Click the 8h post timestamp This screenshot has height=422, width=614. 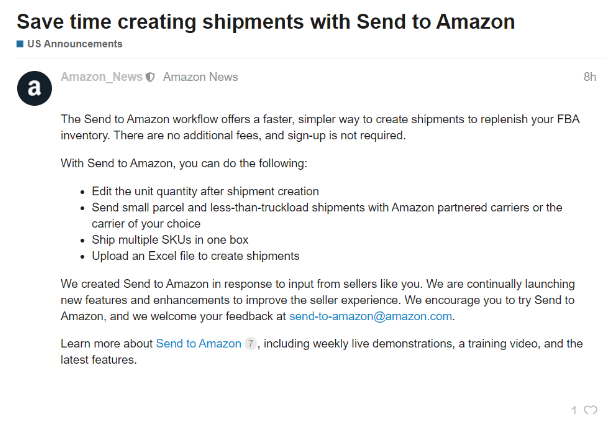pos(589,77)
